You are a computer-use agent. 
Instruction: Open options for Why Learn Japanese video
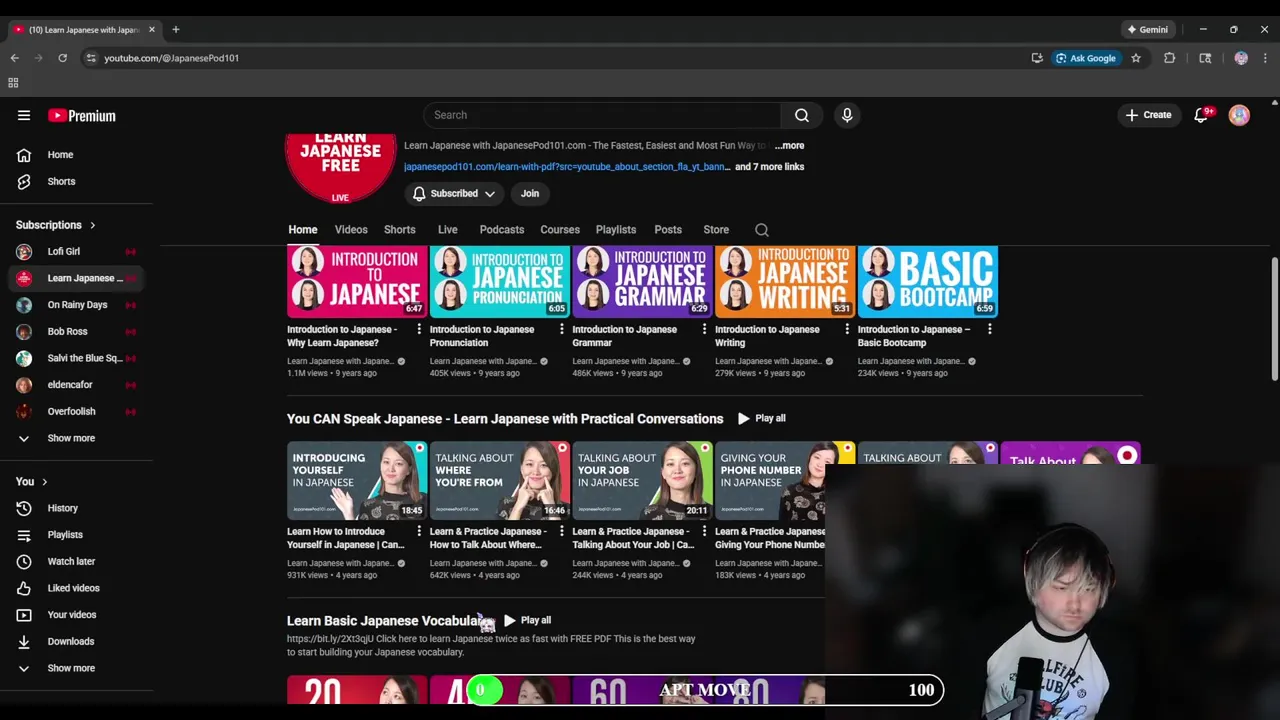[419, 329]
